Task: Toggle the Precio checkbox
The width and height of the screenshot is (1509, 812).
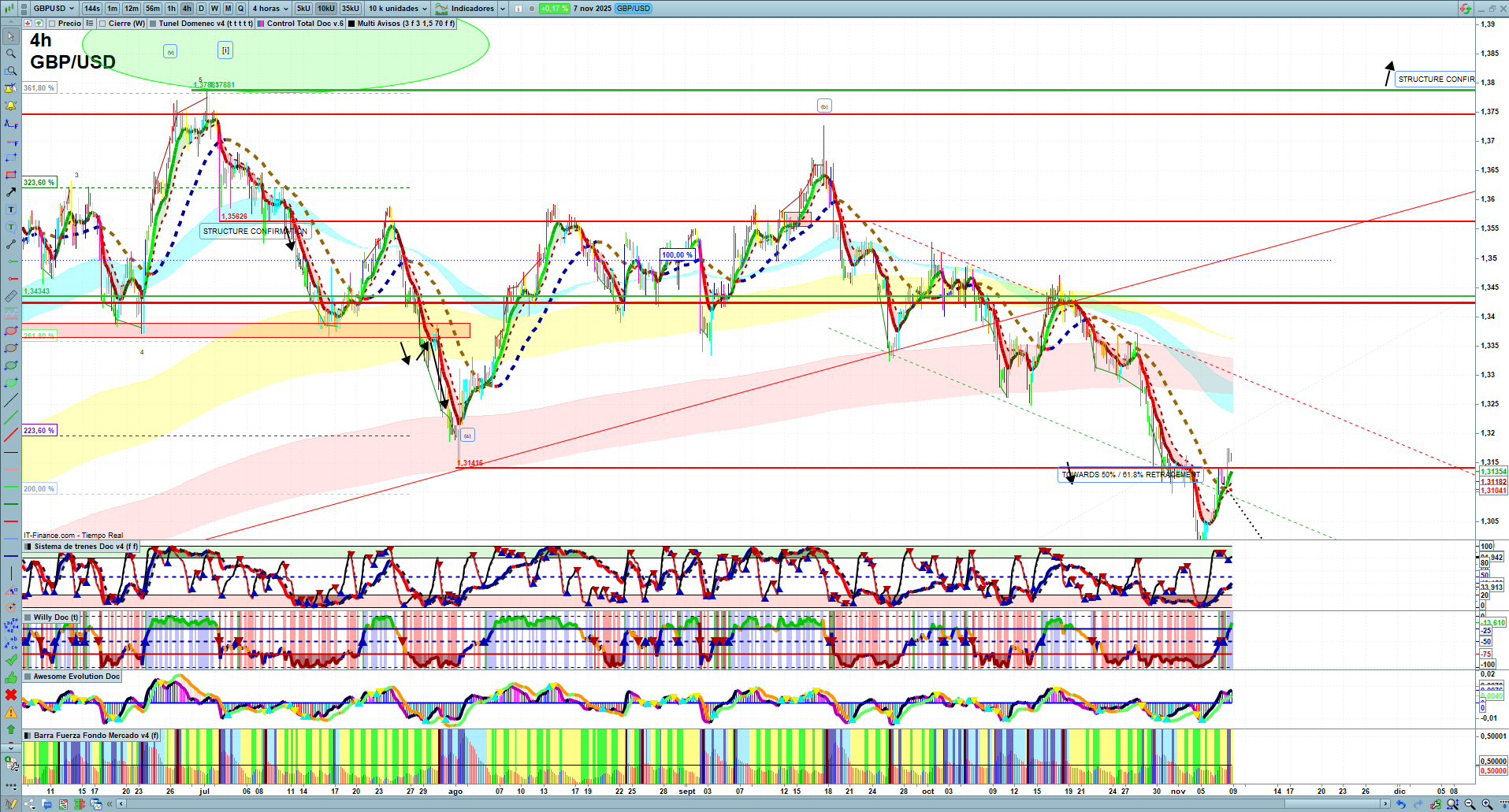Action: tap(52, 24)
